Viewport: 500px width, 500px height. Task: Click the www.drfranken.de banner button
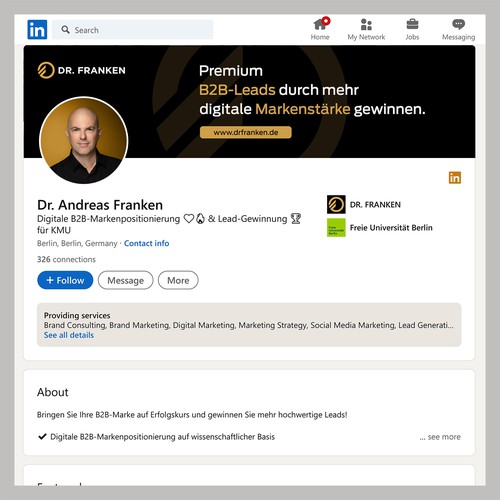tap(246, 132)
